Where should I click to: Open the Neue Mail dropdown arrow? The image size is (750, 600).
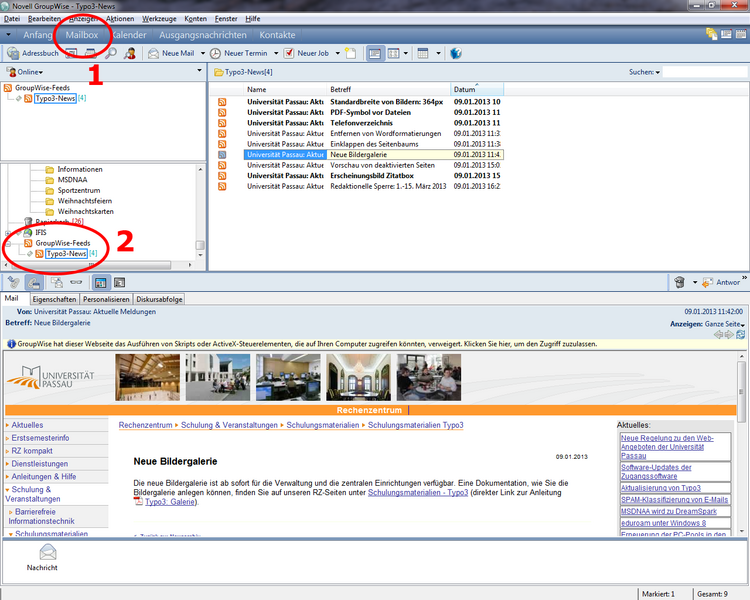point(203,53)
